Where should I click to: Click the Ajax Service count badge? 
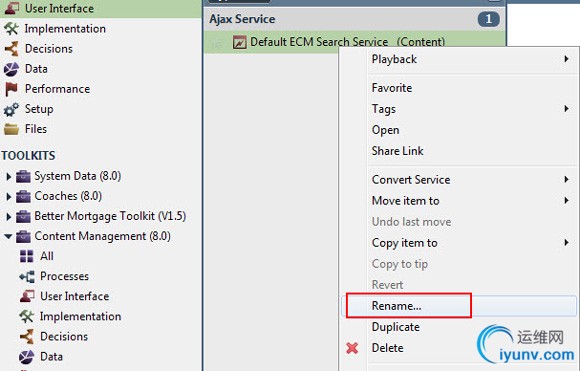click(488, 19)
